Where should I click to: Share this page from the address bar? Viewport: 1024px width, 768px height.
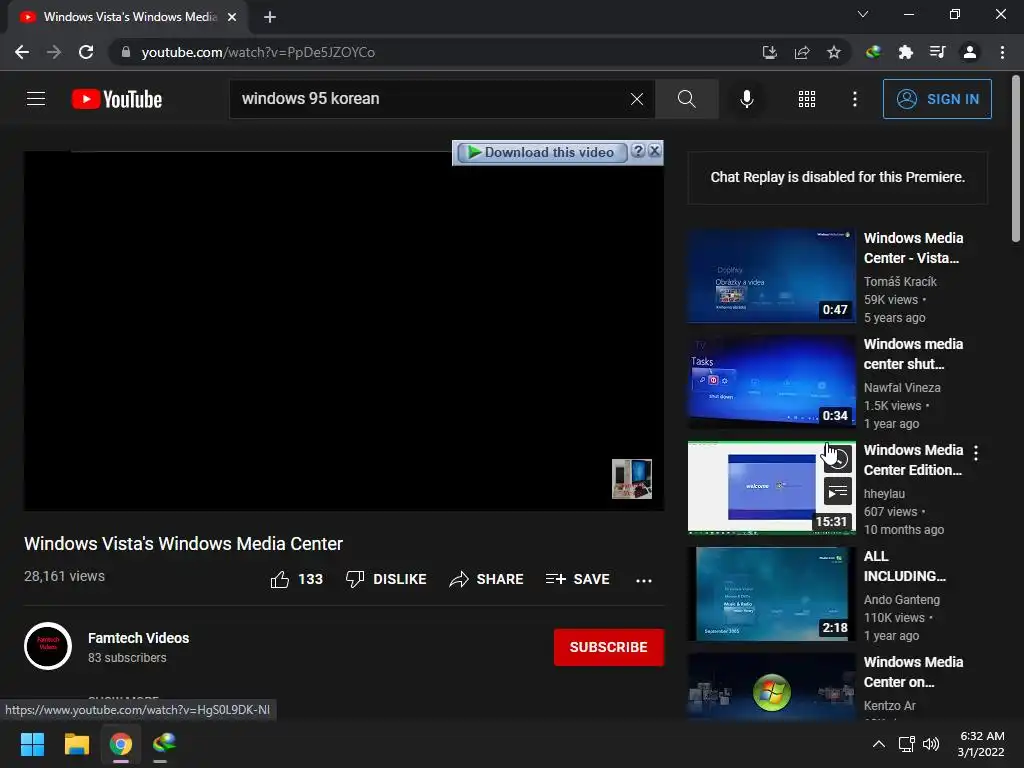pos(802,52)
